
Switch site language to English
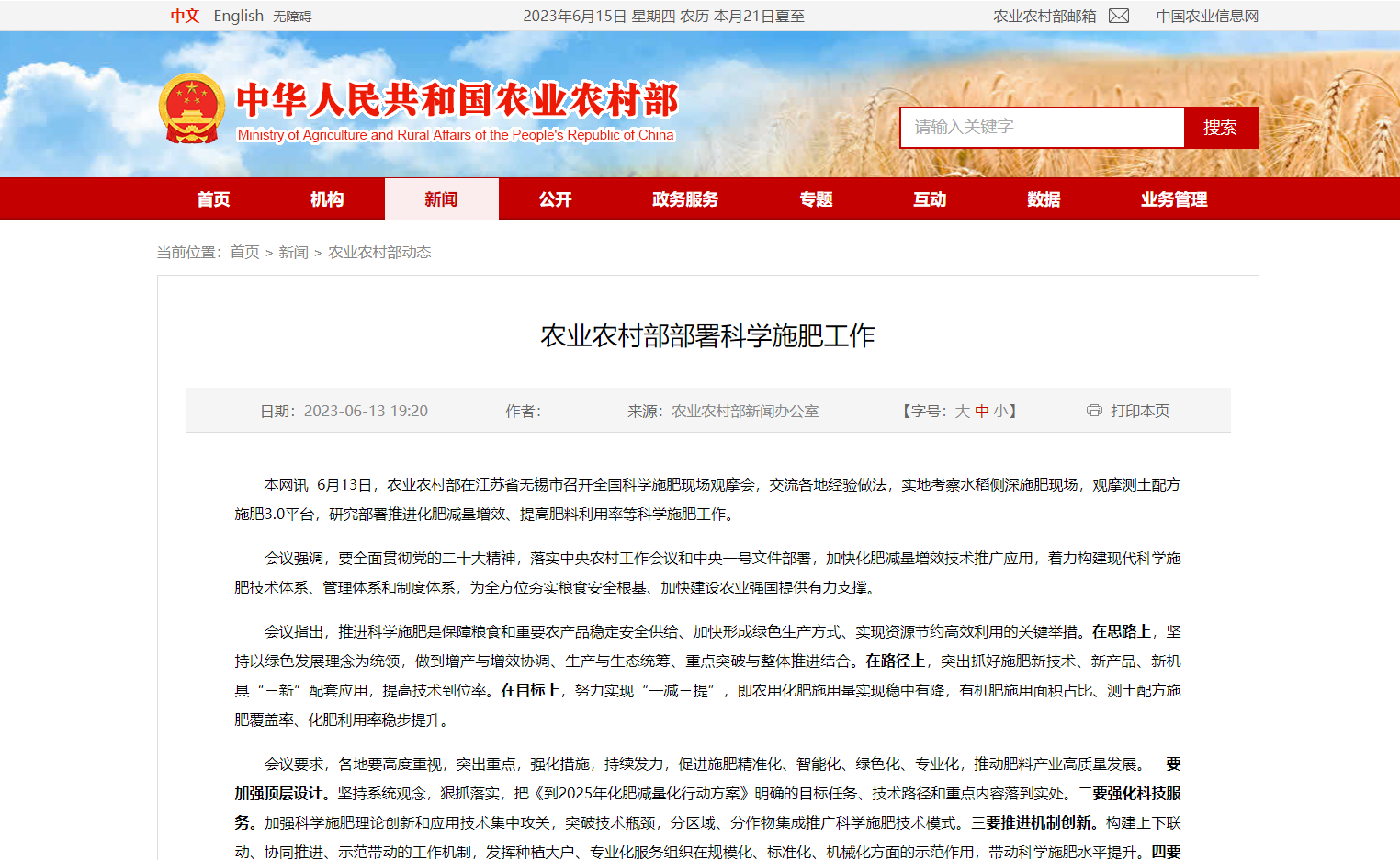(238, 16)
